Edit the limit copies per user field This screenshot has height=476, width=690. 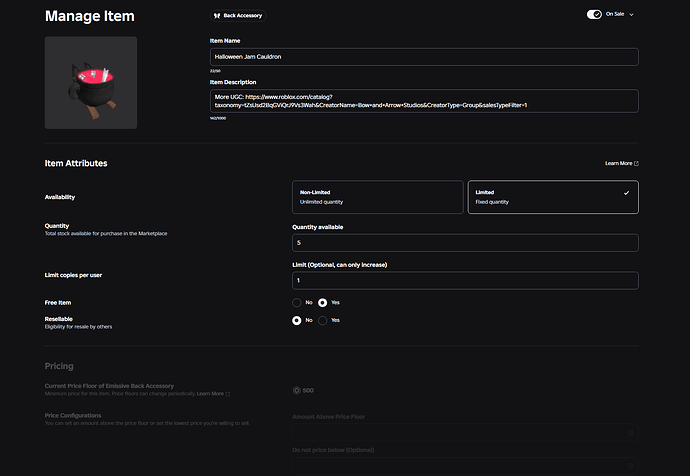pos(465,281)
